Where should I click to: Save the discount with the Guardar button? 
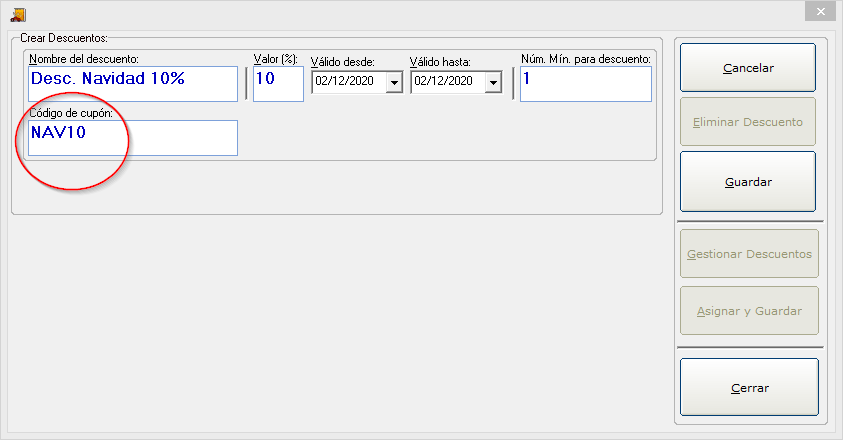pos(748,182)
